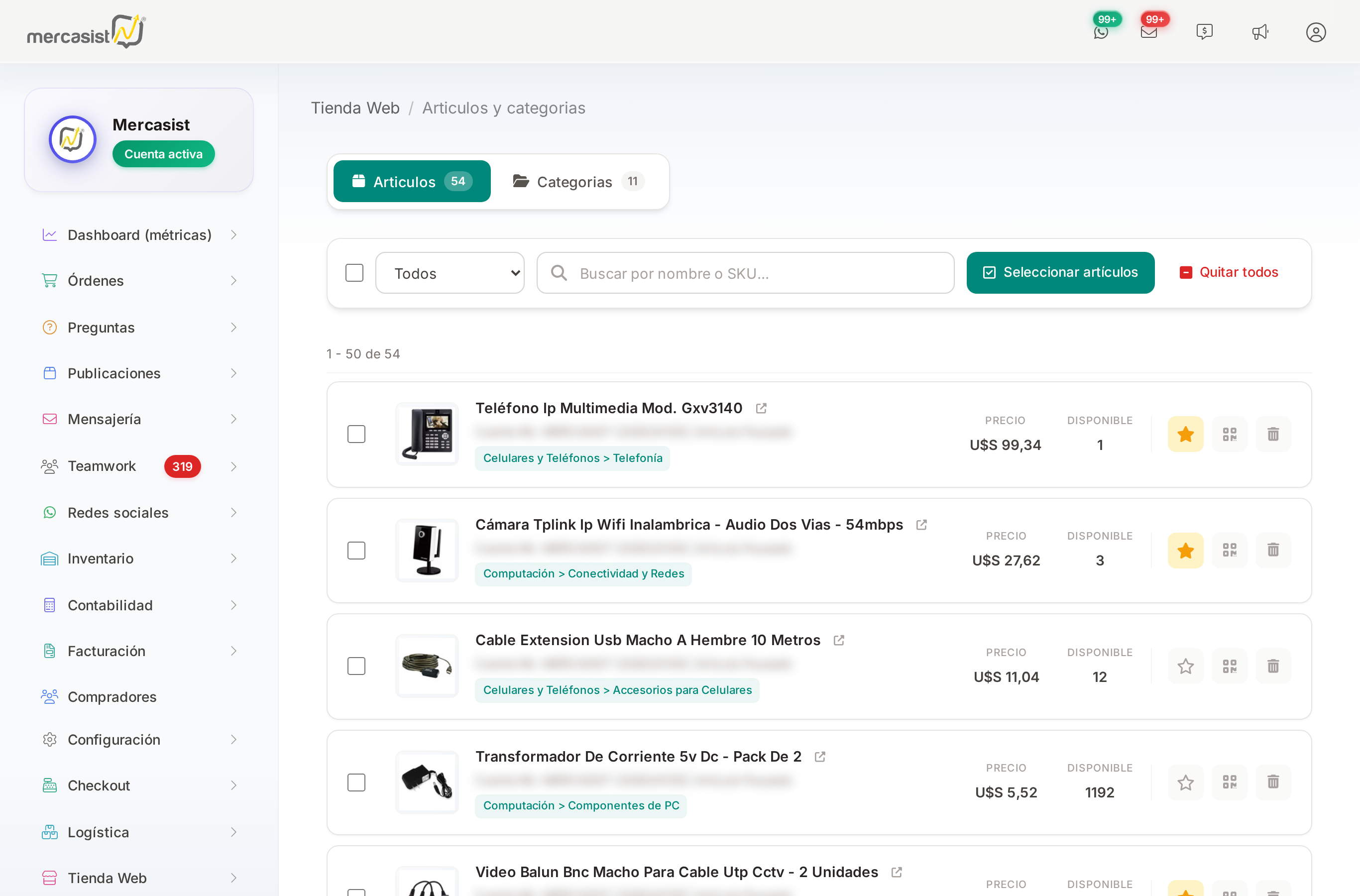Check the Cámara Tplink row checkbox
This screenshot has height=896, width=1360.
pyautogui.click(x=356, y=550)
